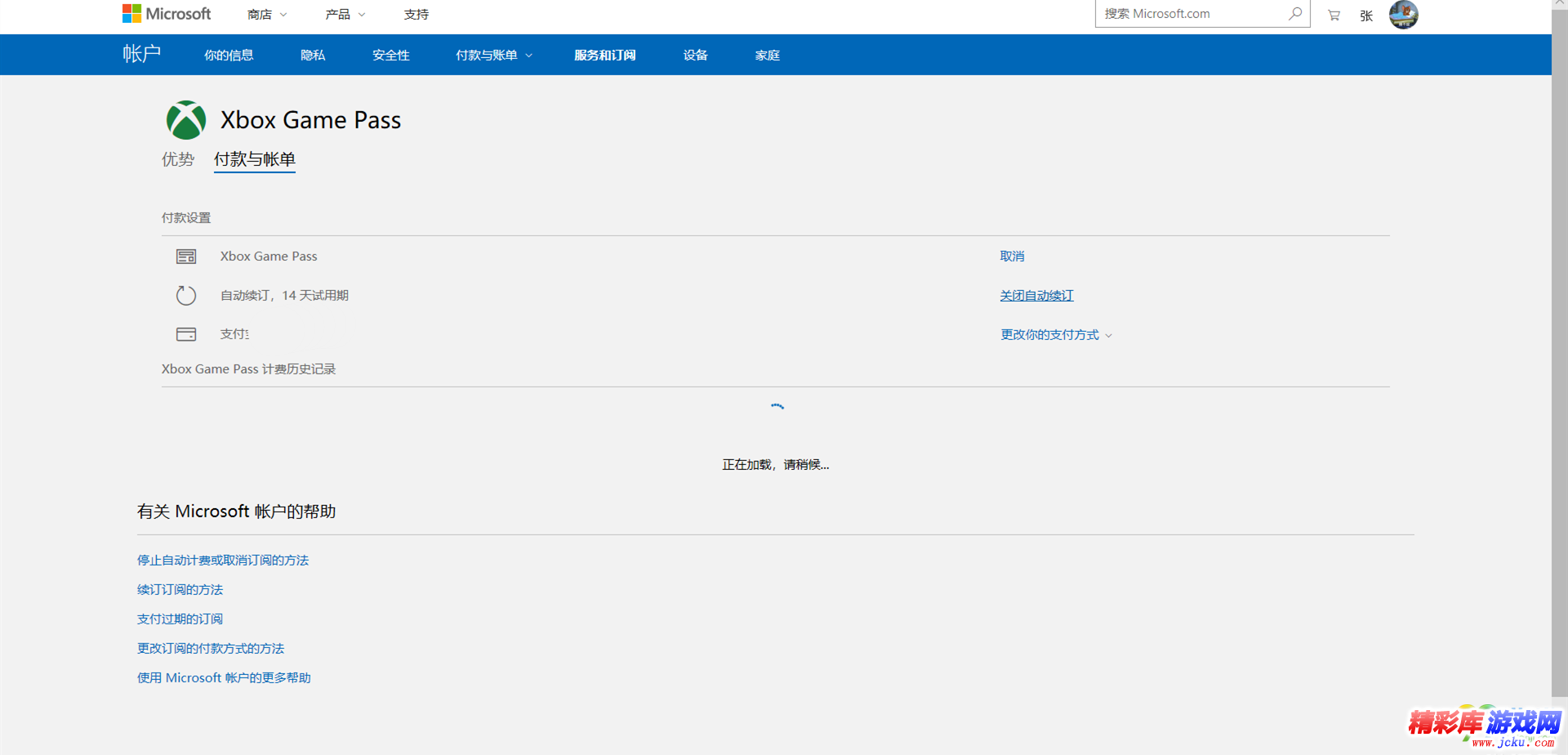Open 停止自动计费或取消订阅的方法 help link
The image size is (1568, 755).
(x=223, y=561)
